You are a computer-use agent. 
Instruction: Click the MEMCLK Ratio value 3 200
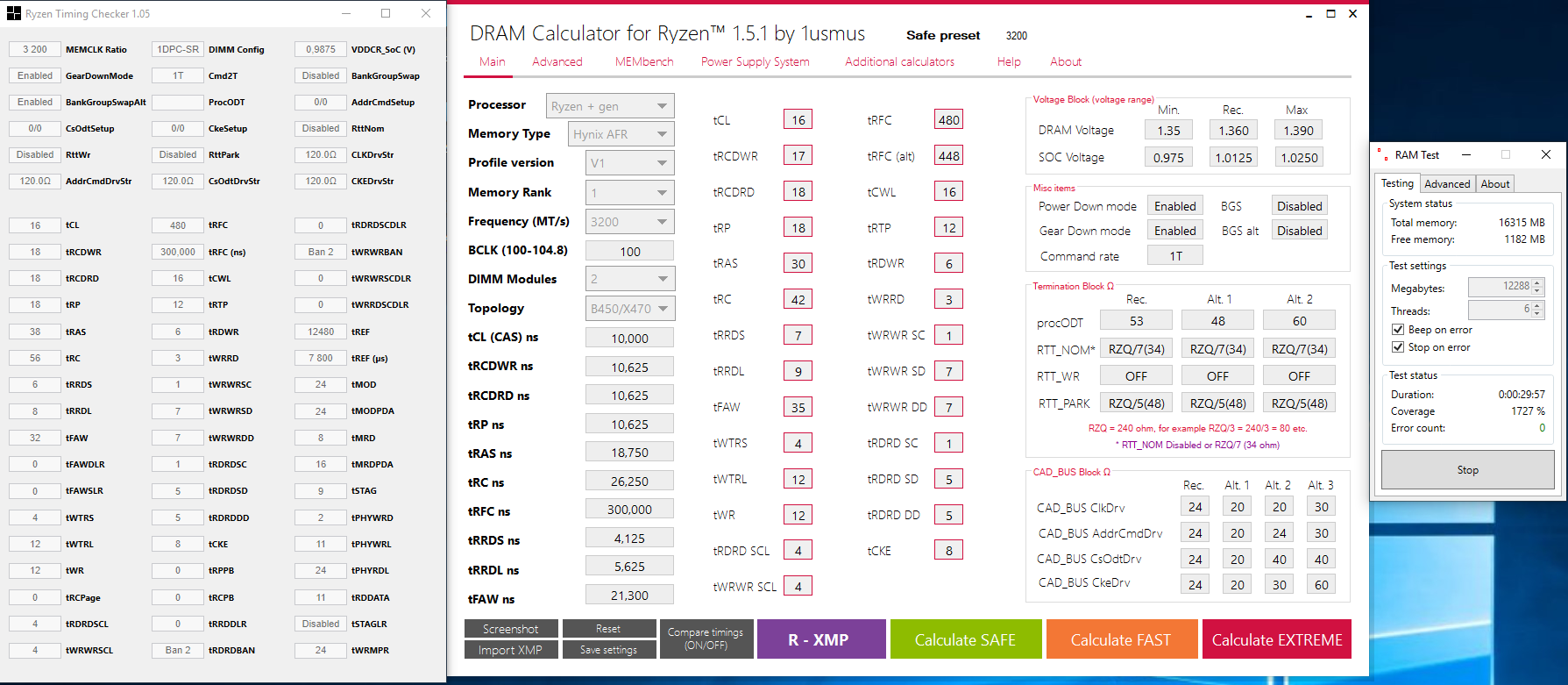click(34, 49)
